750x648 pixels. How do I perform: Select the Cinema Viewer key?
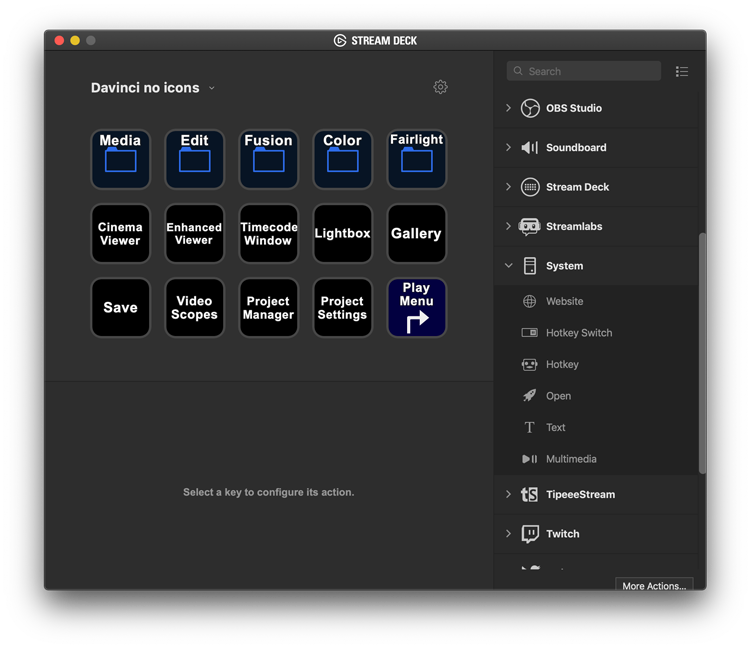120,233
